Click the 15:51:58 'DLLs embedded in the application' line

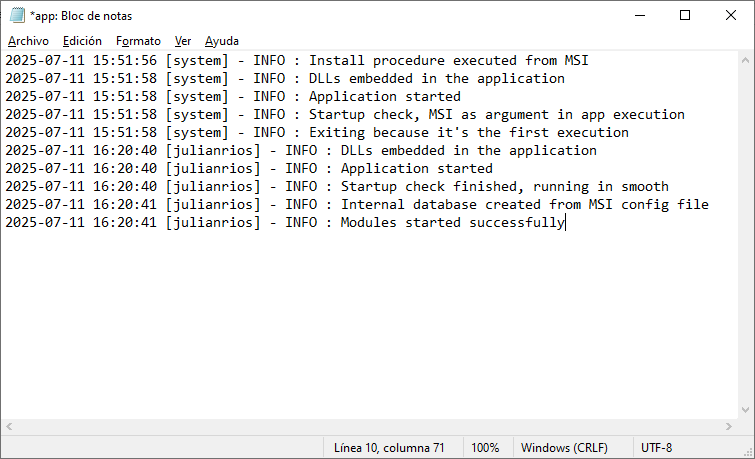[285, 79]
